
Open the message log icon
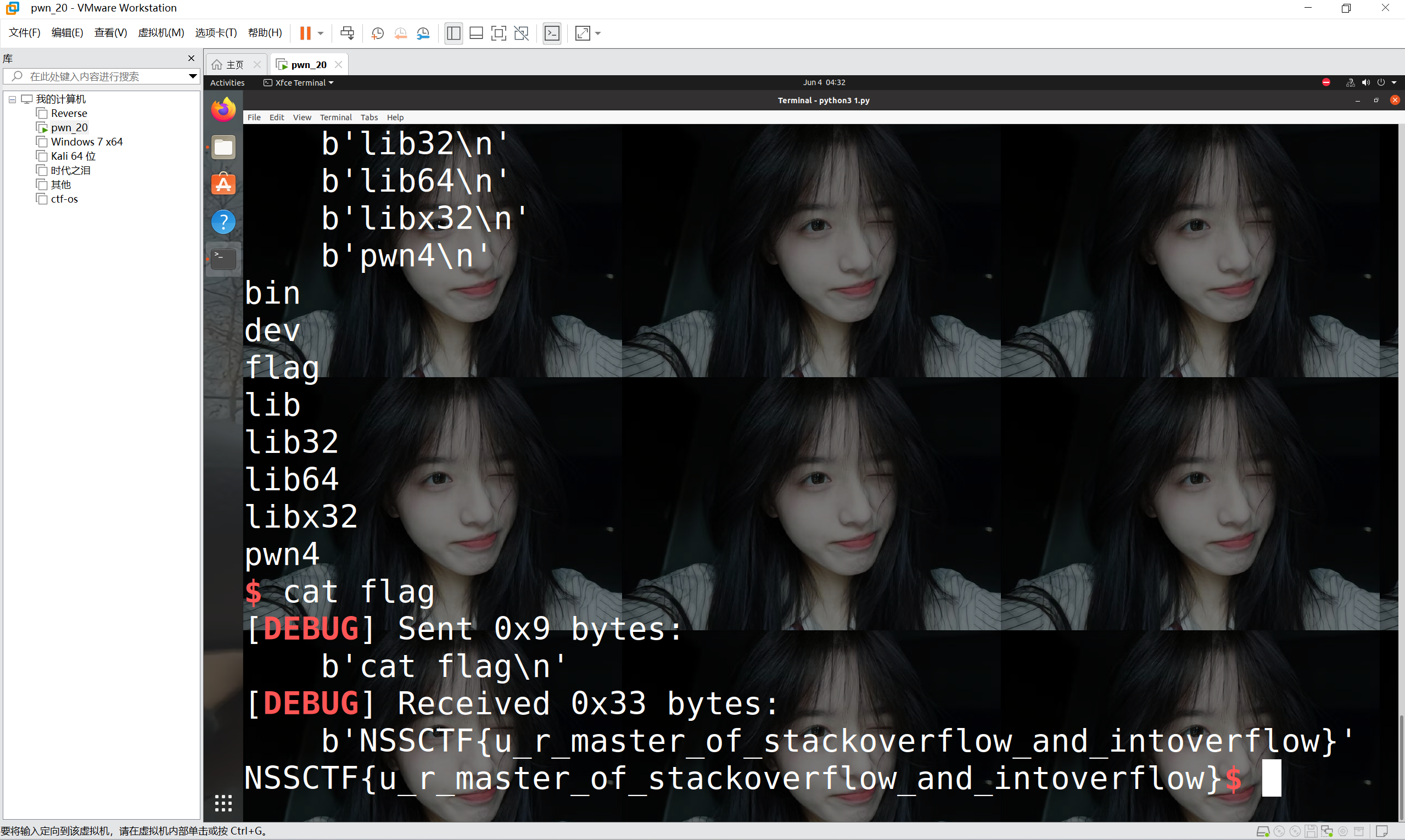point(1382,832)
